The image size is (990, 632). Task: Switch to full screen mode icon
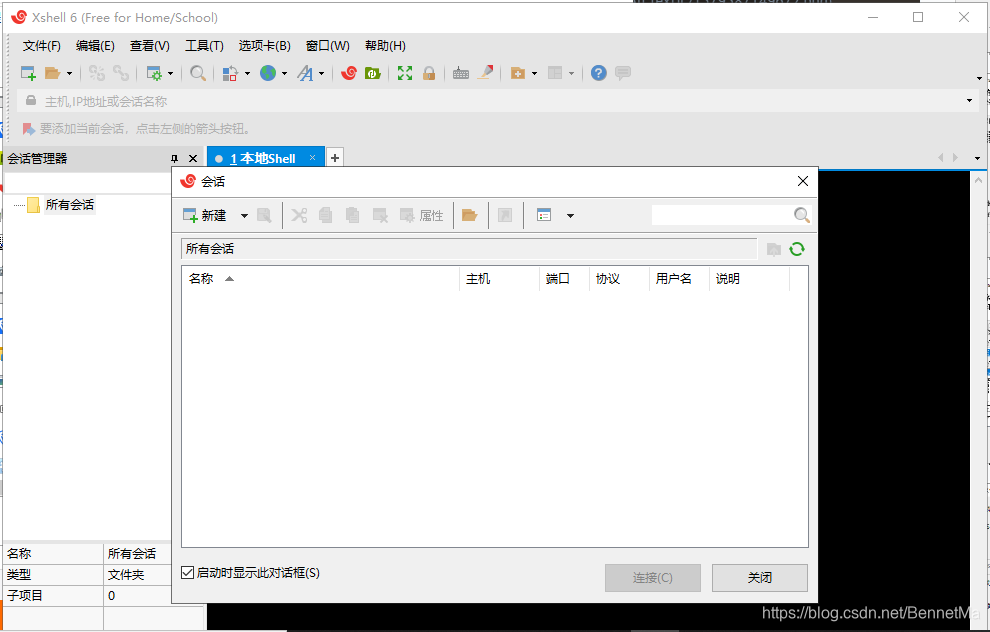[x=404, y=73]
